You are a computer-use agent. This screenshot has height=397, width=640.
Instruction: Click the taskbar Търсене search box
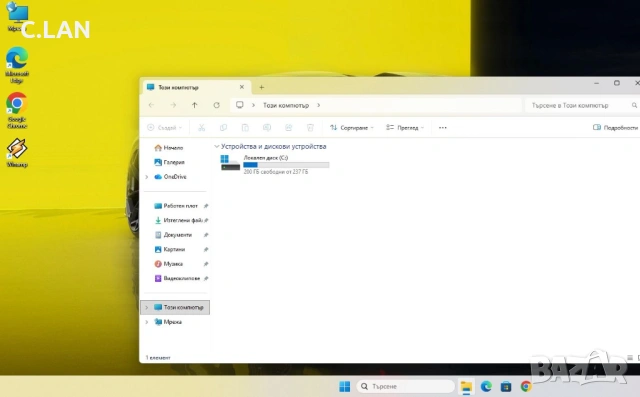click(406, 386)
